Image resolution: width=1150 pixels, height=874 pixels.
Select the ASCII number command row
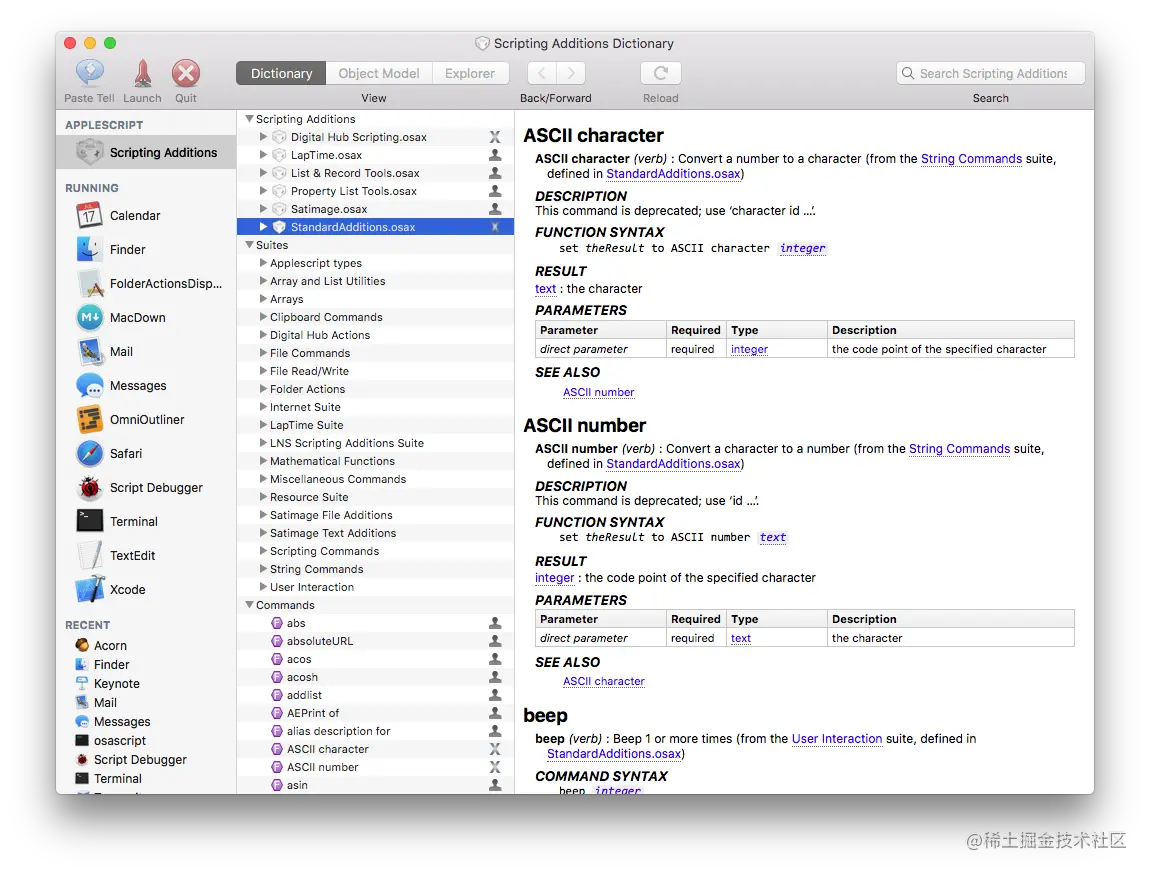pos(375,767)
